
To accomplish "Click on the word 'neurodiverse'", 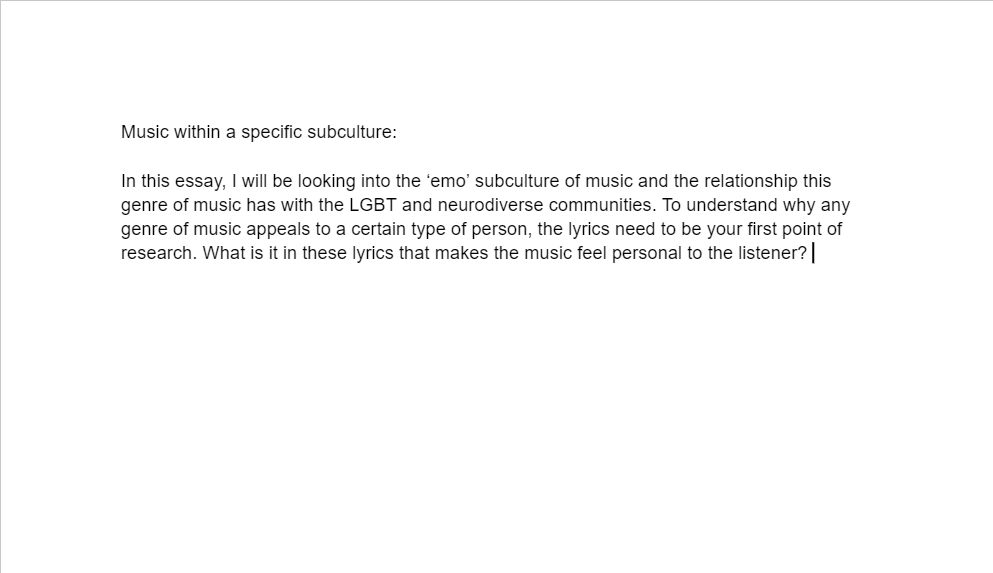I will pyautogui.click(x=490, y=205).
